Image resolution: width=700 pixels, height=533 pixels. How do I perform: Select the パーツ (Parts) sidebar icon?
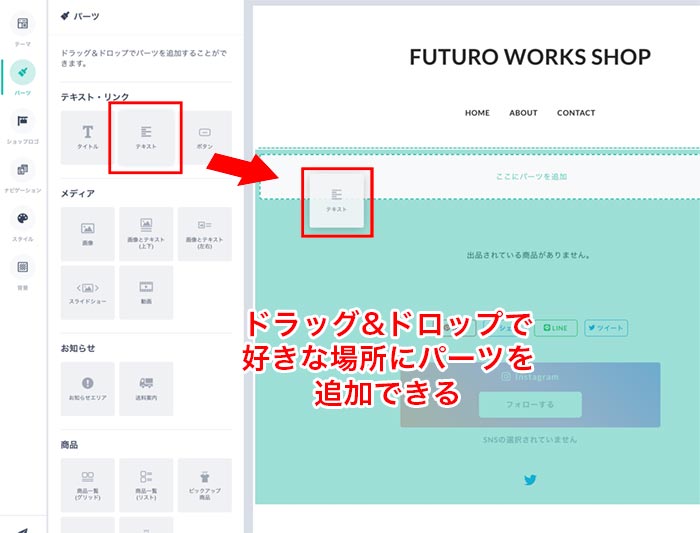pyautogui.click(x=23, y=76)
